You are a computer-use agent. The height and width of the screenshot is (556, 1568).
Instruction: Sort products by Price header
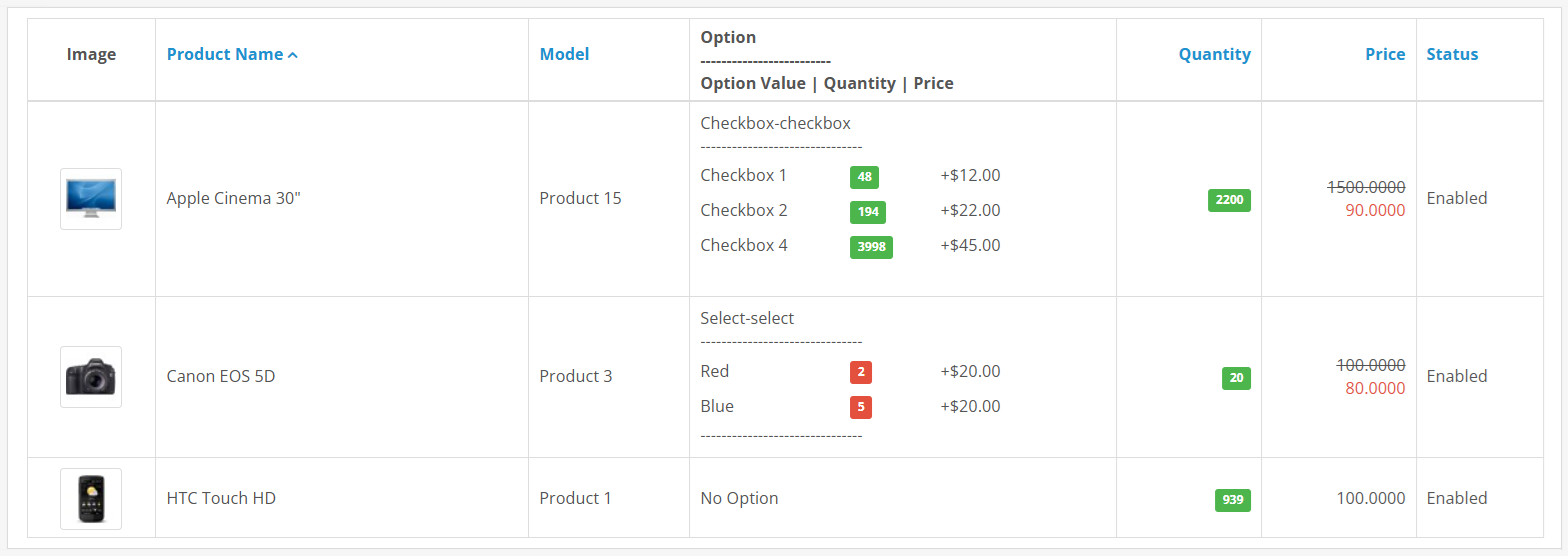(x=1385, y=54)
